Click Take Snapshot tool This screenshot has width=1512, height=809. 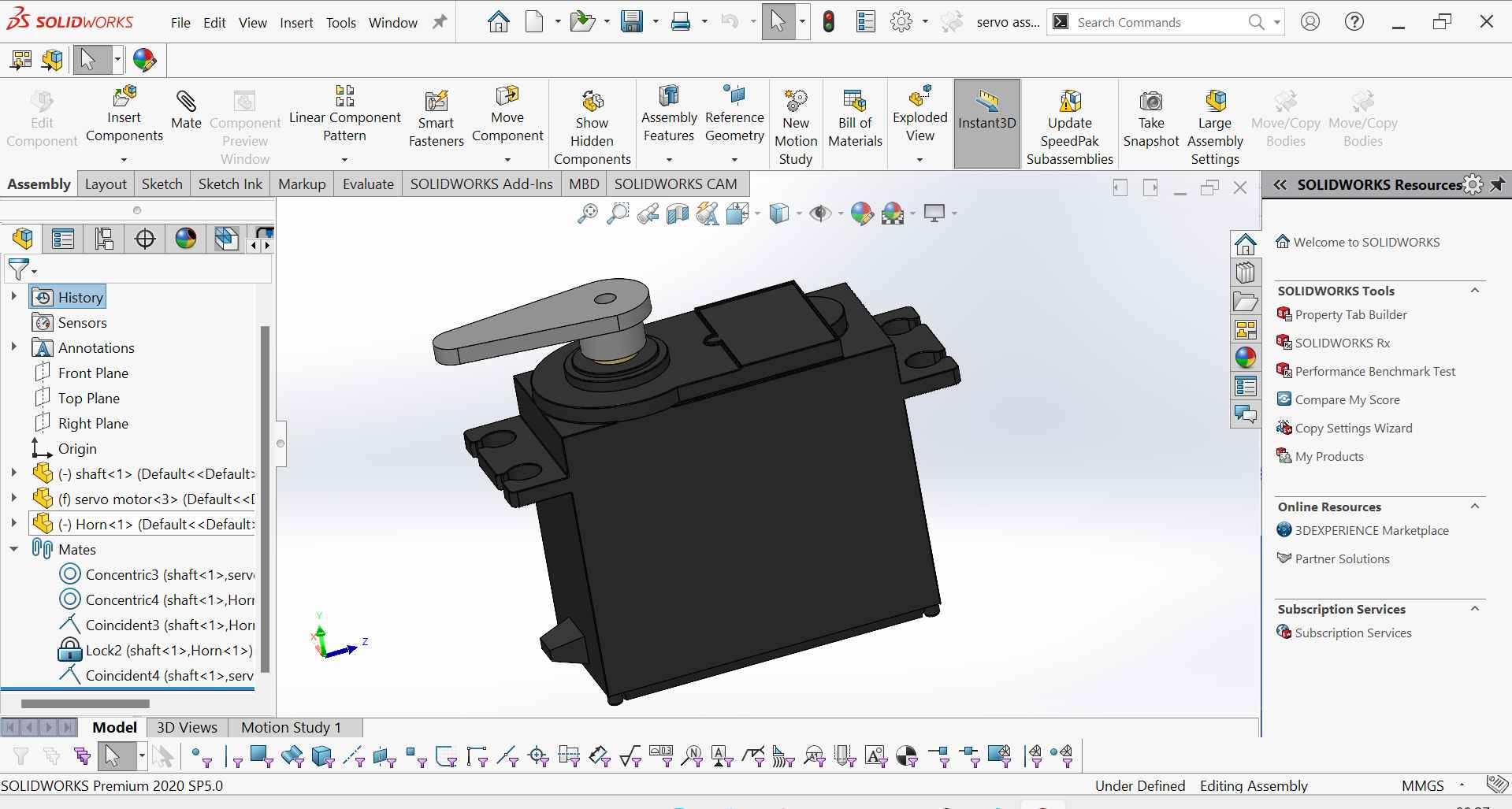pyautogui.click(x=1151, y=120)
